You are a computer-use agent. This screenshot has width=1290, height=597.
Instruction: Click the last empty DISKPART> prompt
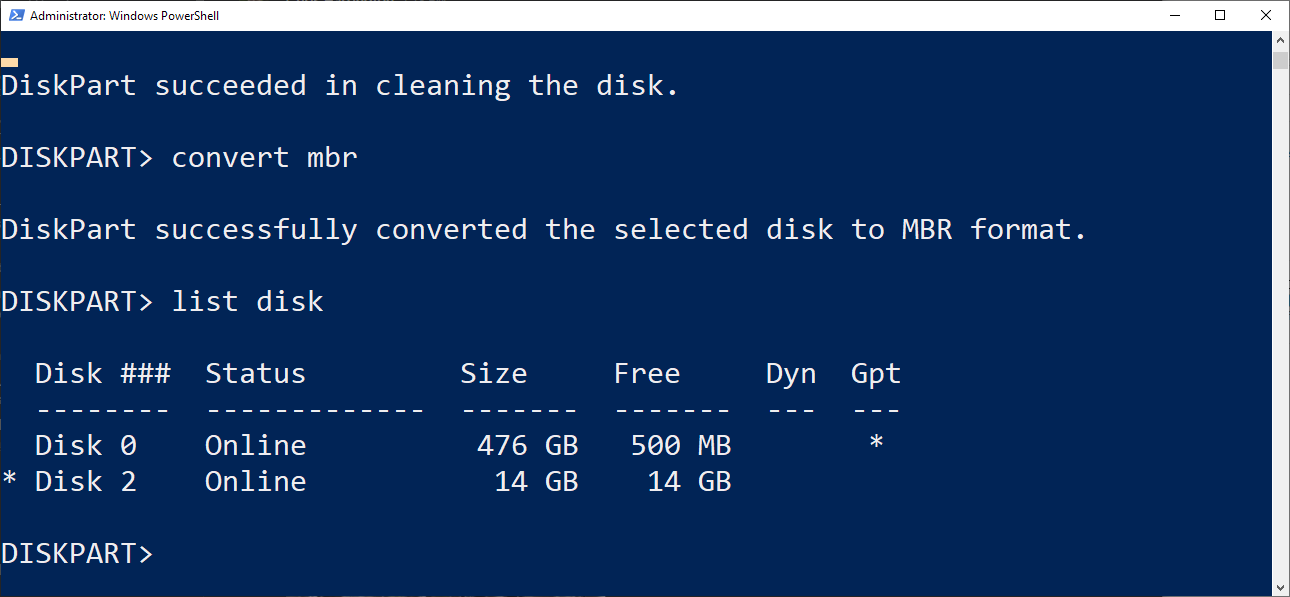[77, 554]
